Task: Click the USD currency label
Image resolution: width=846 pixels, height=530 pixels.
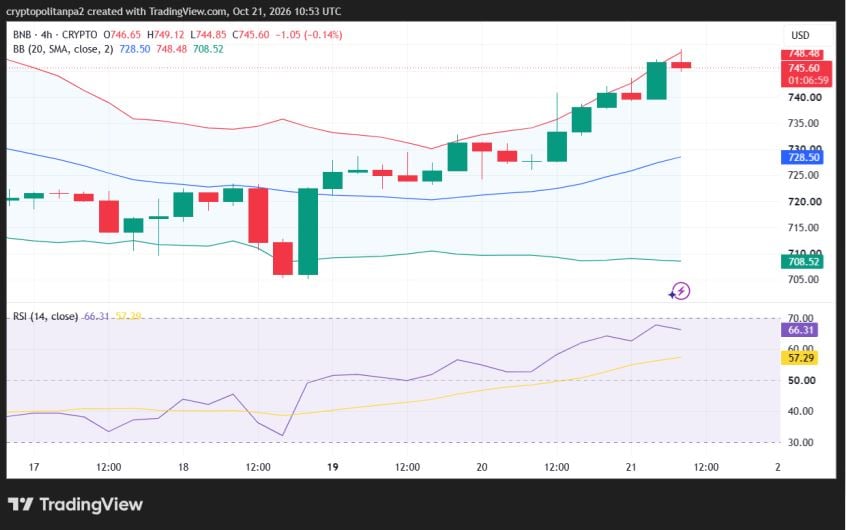Action: coord(800,35)
